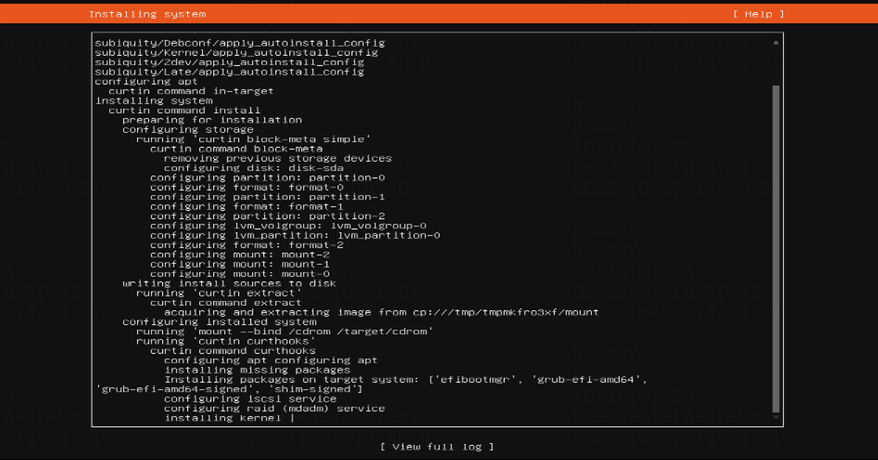878x460 pixels.
Task: Select the 'configuring iscsi service' log line
Action: pyautogui.click(x=250, y=399)
